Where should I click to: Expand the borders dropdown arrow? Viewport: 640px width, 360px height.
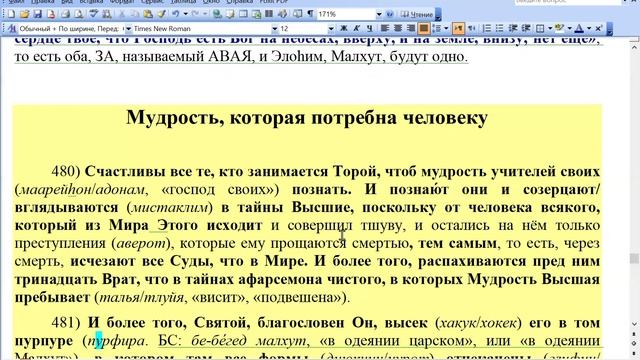click(x=550, y=29)
